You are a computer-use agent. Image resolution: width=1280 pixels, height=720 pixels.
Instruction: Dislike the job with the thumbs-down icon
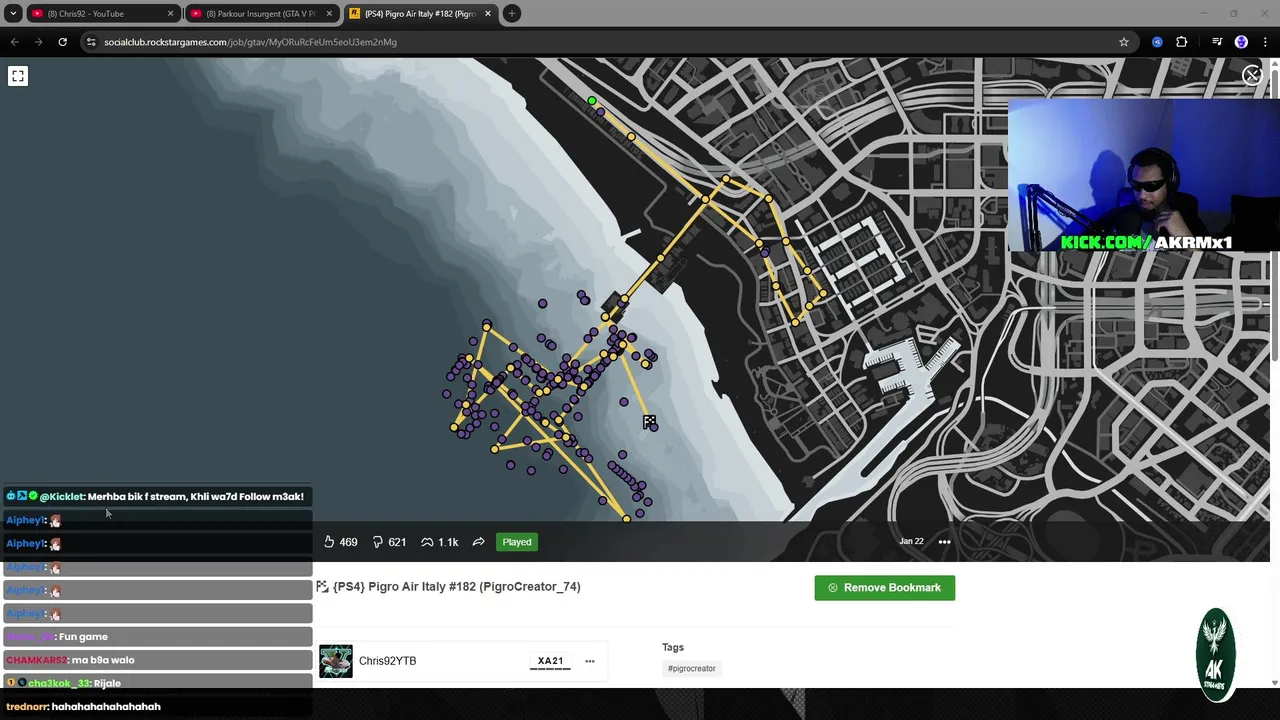[378, 542]
